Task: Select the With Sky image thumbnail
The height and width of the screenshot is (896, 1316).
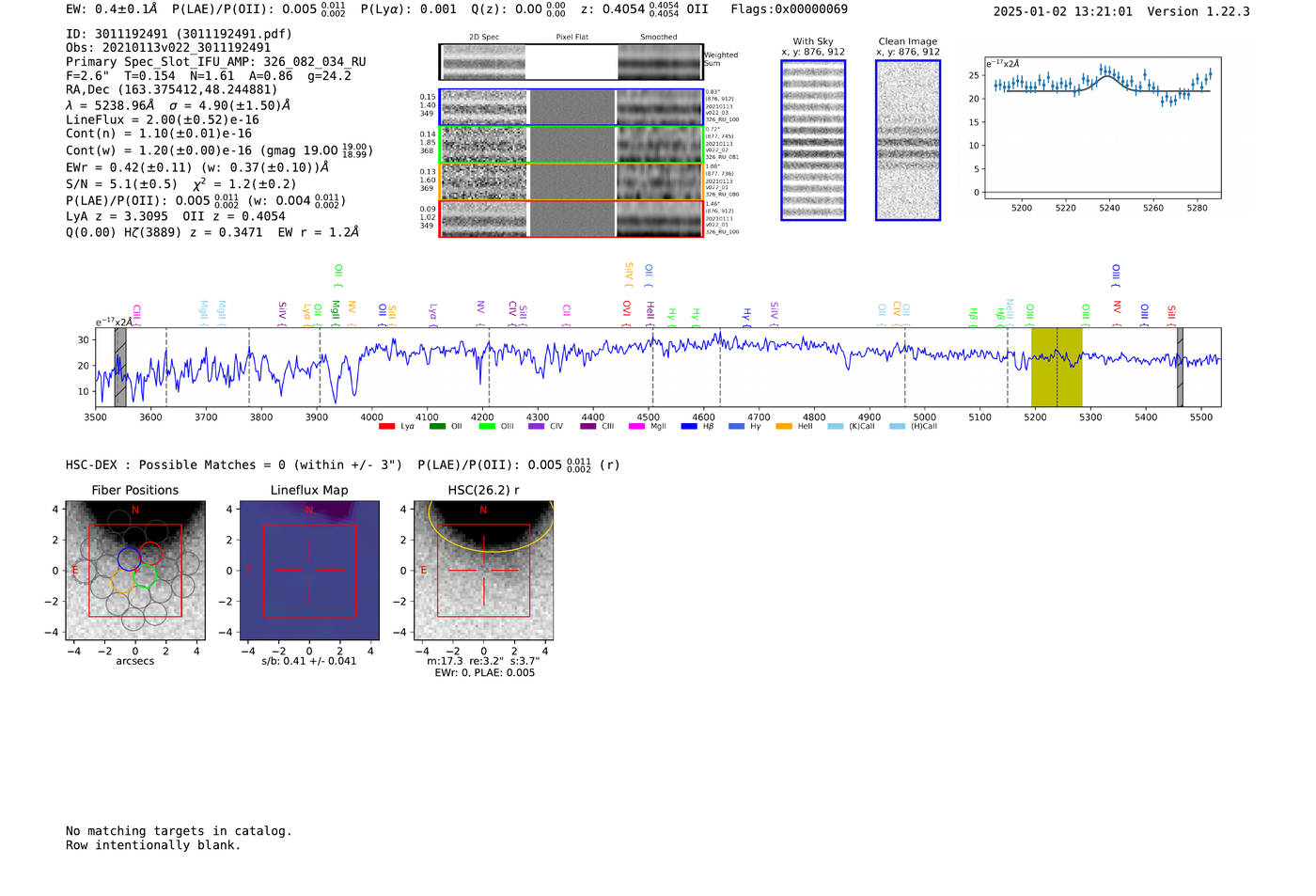Action: click(x=813, y=140)
